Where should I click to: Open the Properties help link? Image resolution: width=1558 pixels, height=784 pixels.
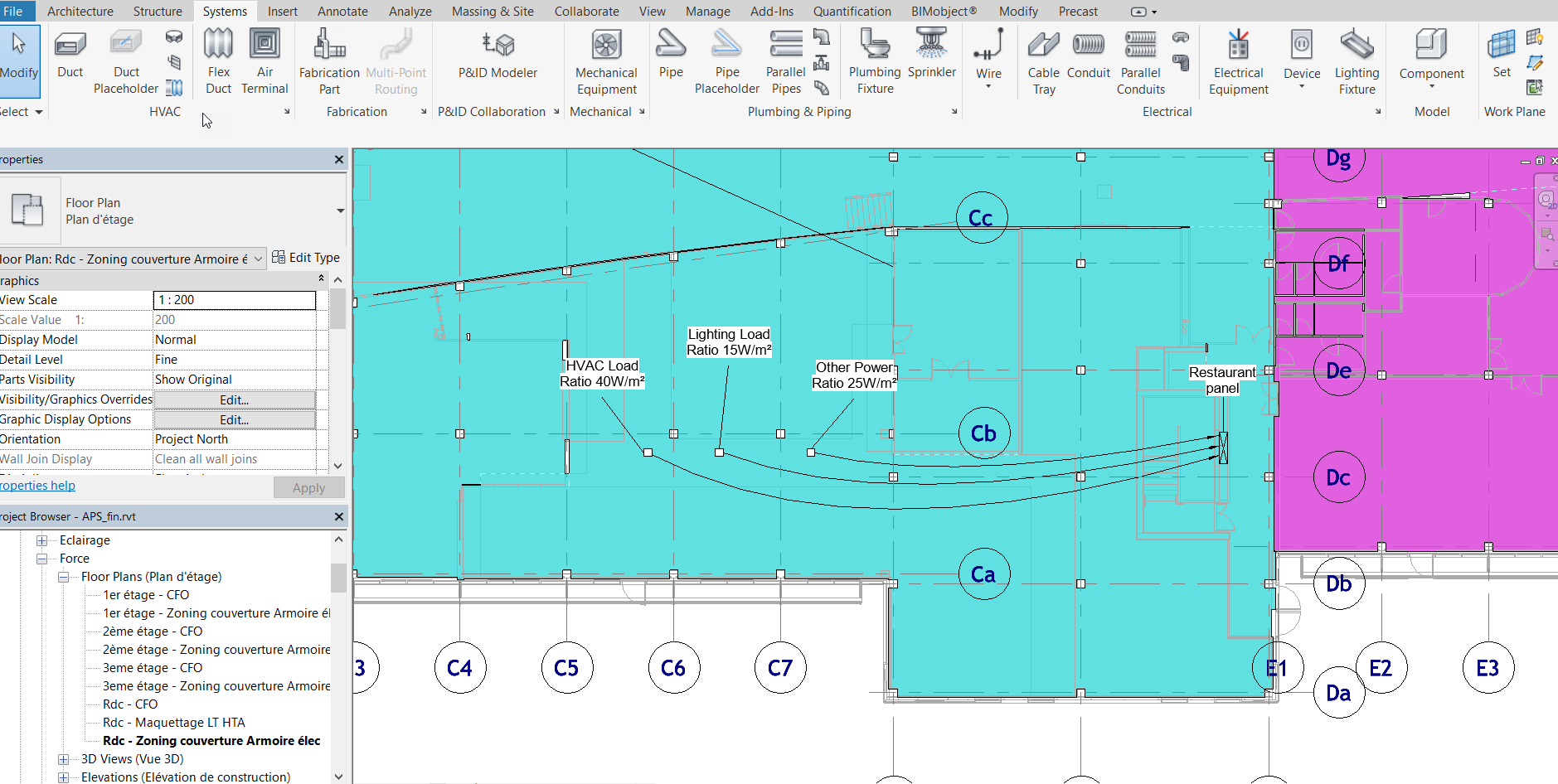(x=37, y=485)
